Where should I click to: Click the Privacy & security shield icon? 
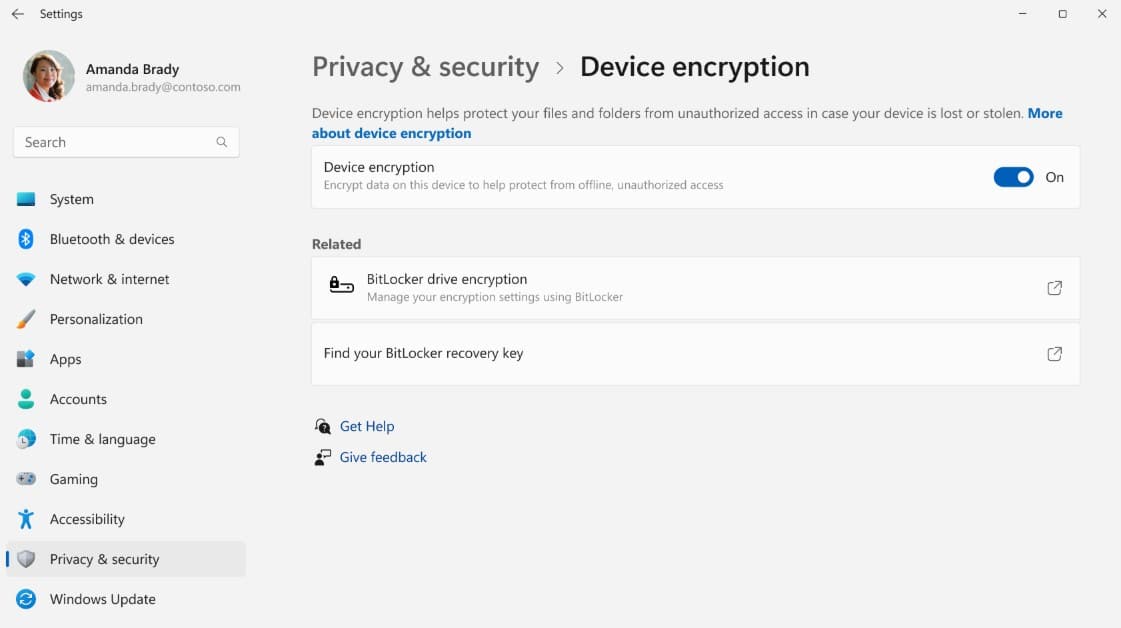pos(26,559)
